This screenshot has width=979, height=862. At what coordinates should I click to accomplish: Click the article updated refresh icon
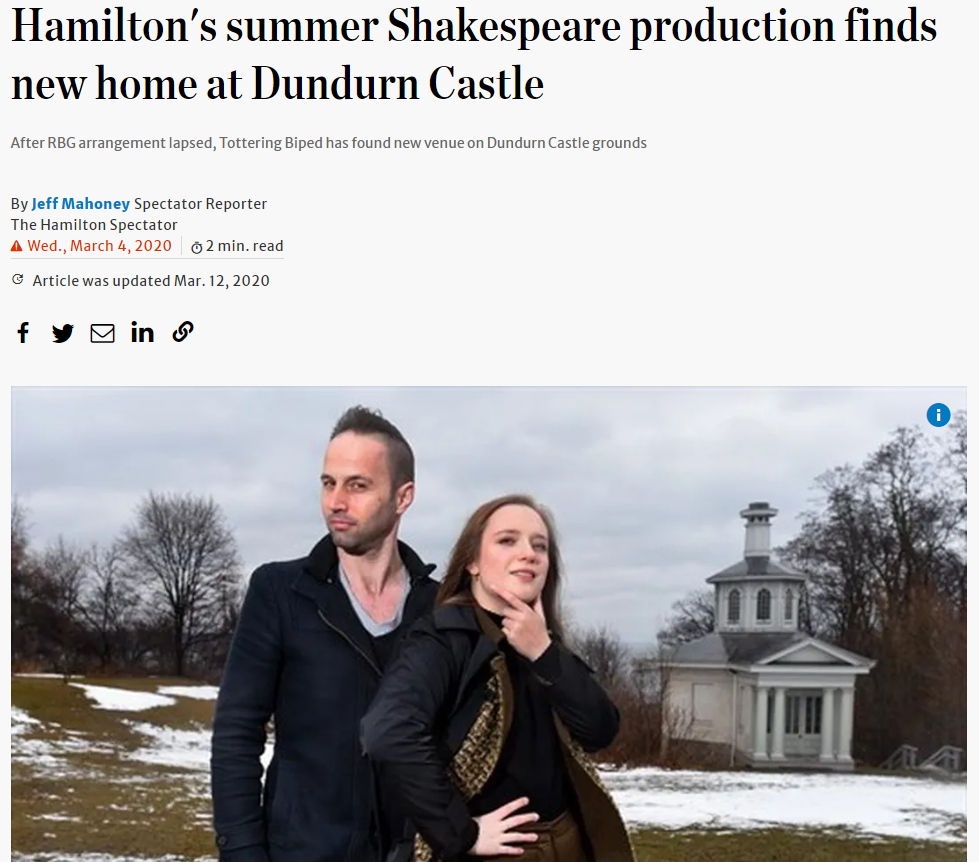click(x=17, y=280)
